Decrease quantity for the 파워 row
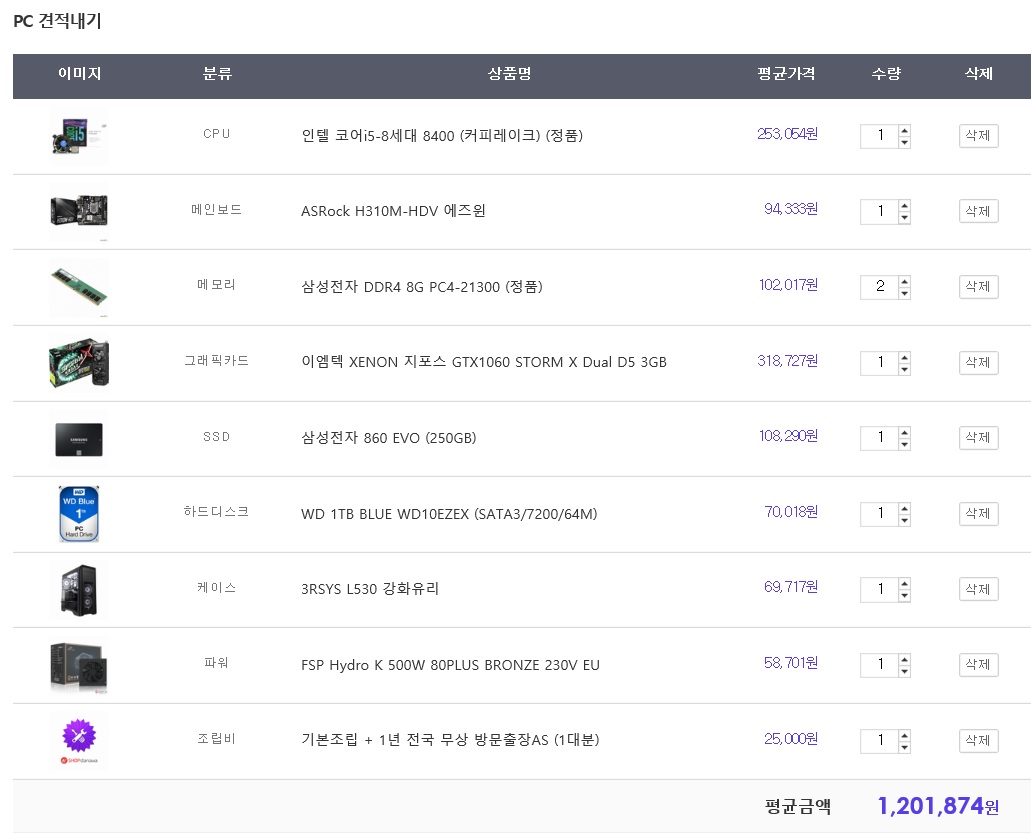Image resolution: width=1031 pixels, height=833 pixels. [905, 671]
